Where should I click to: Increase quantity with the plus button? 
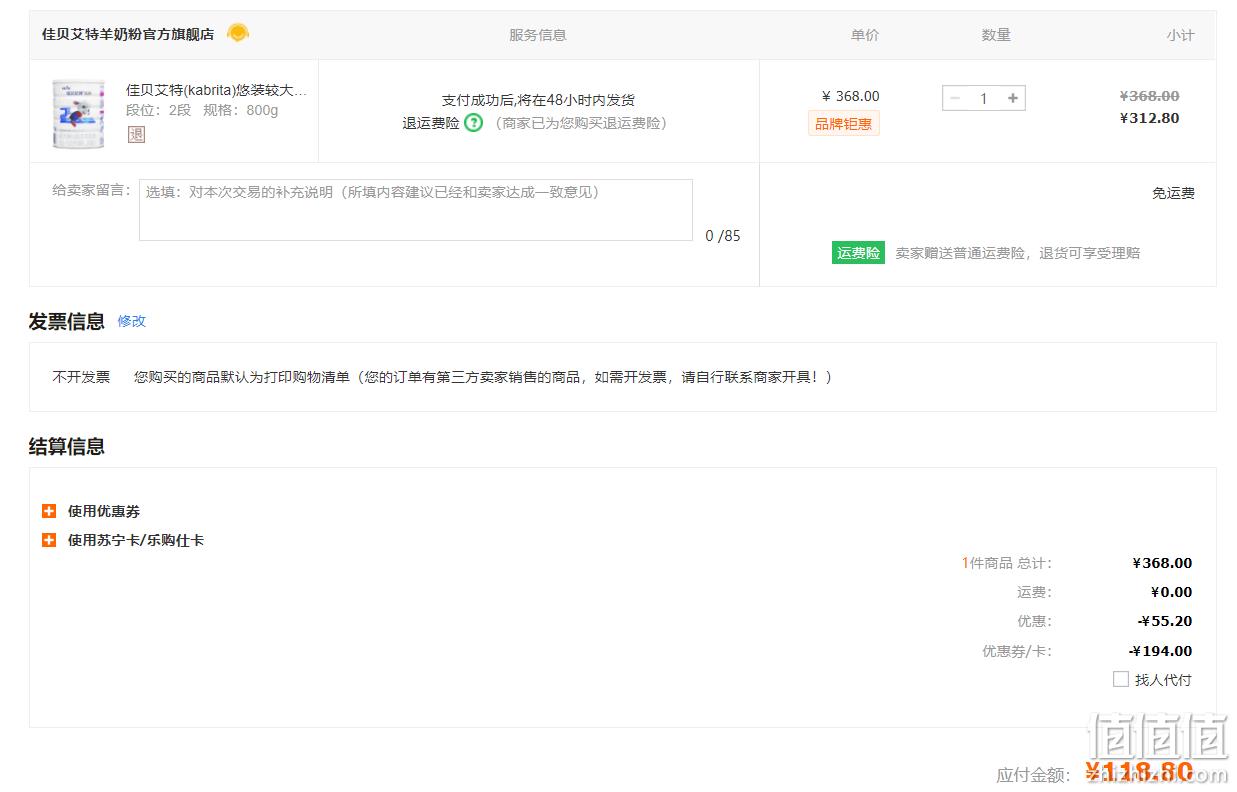(x=1013, y=98)
